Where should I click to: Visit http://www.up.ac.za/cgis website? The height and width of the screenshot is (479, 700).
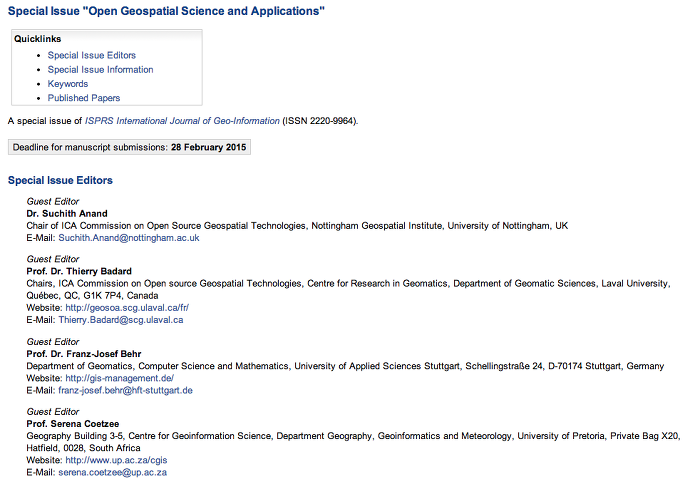(117, 460)
